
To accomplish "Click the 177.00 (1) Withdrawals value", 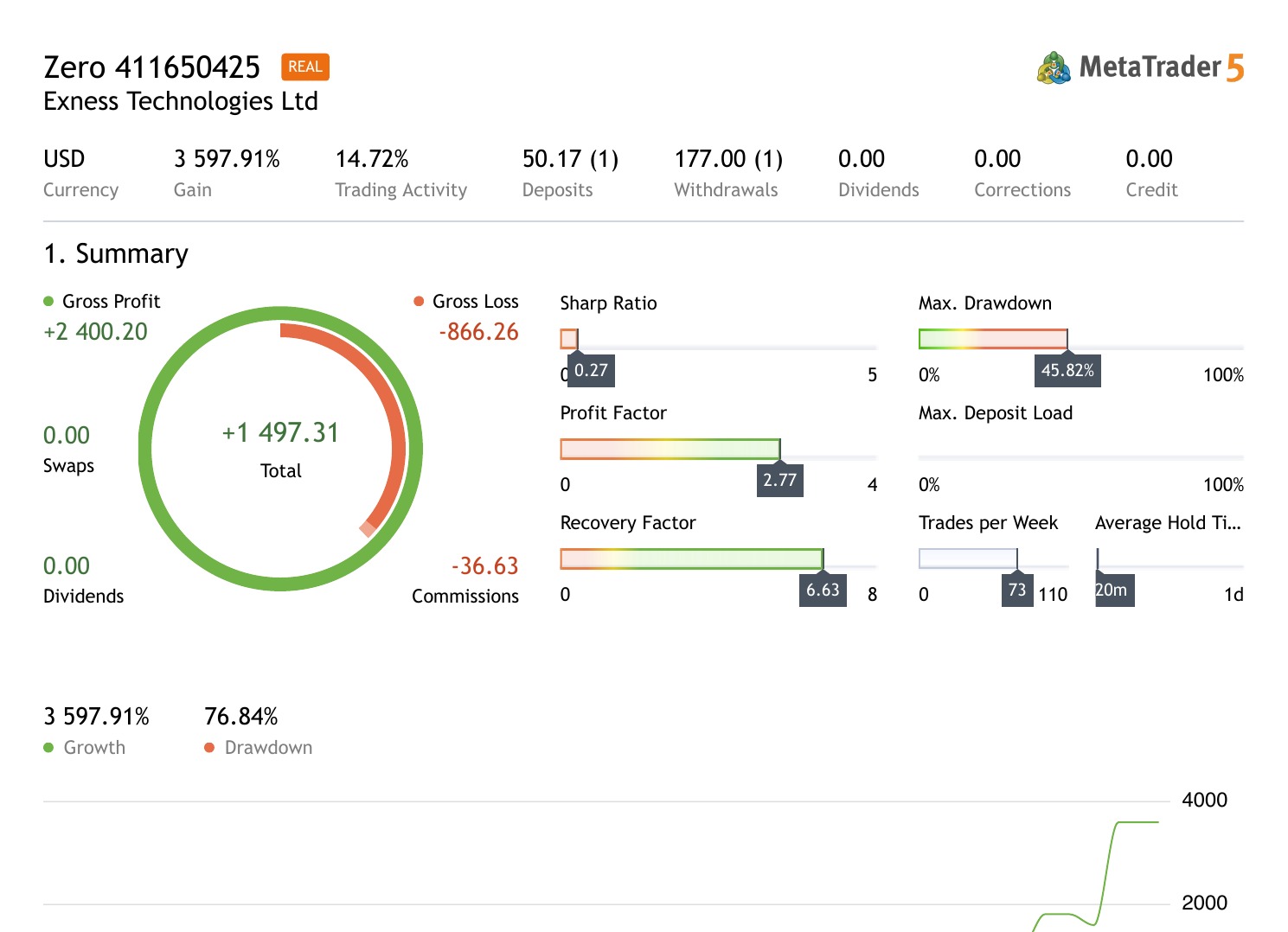I will (728, 159).
